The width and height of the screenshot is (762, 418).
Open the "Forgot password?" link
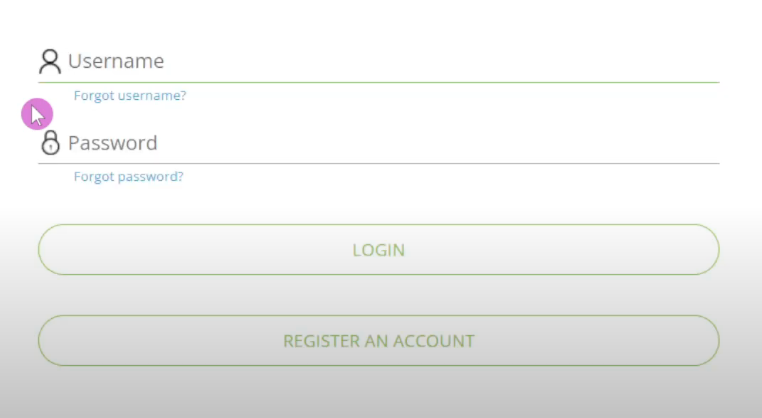[x=129, y=177]
